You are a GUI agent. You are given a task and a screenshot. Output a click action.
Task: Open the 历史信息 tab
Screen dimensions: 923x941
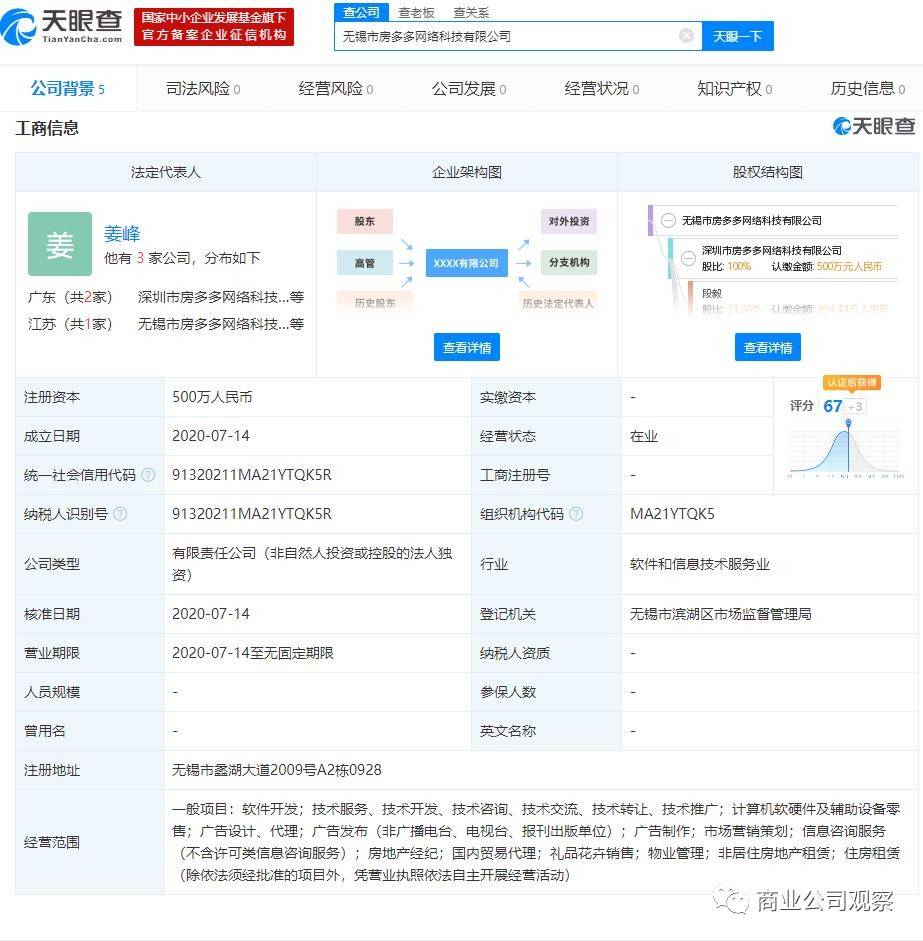tap(867, 89)
